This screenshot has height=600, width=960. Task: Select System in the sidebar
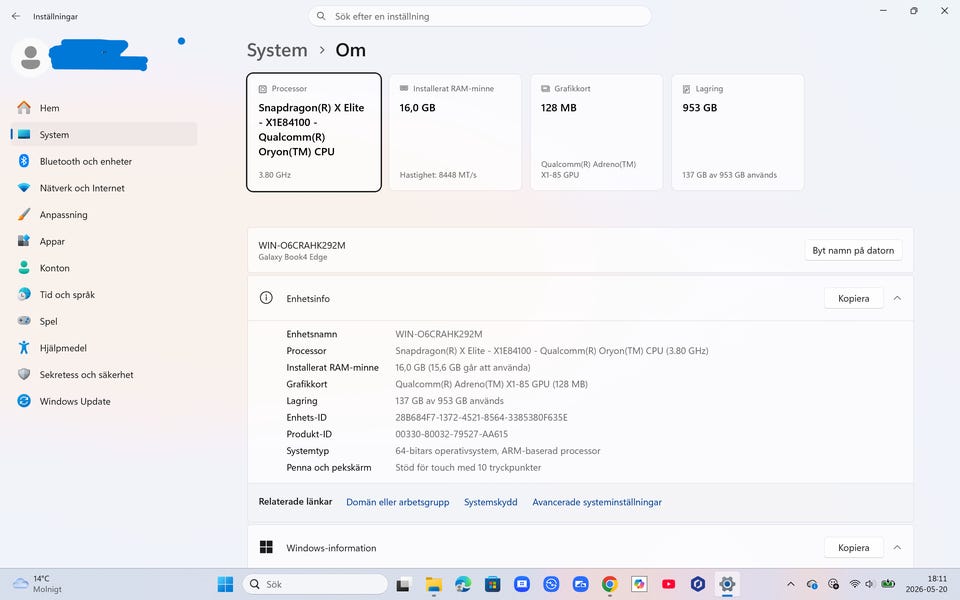(x=103, y=135)
